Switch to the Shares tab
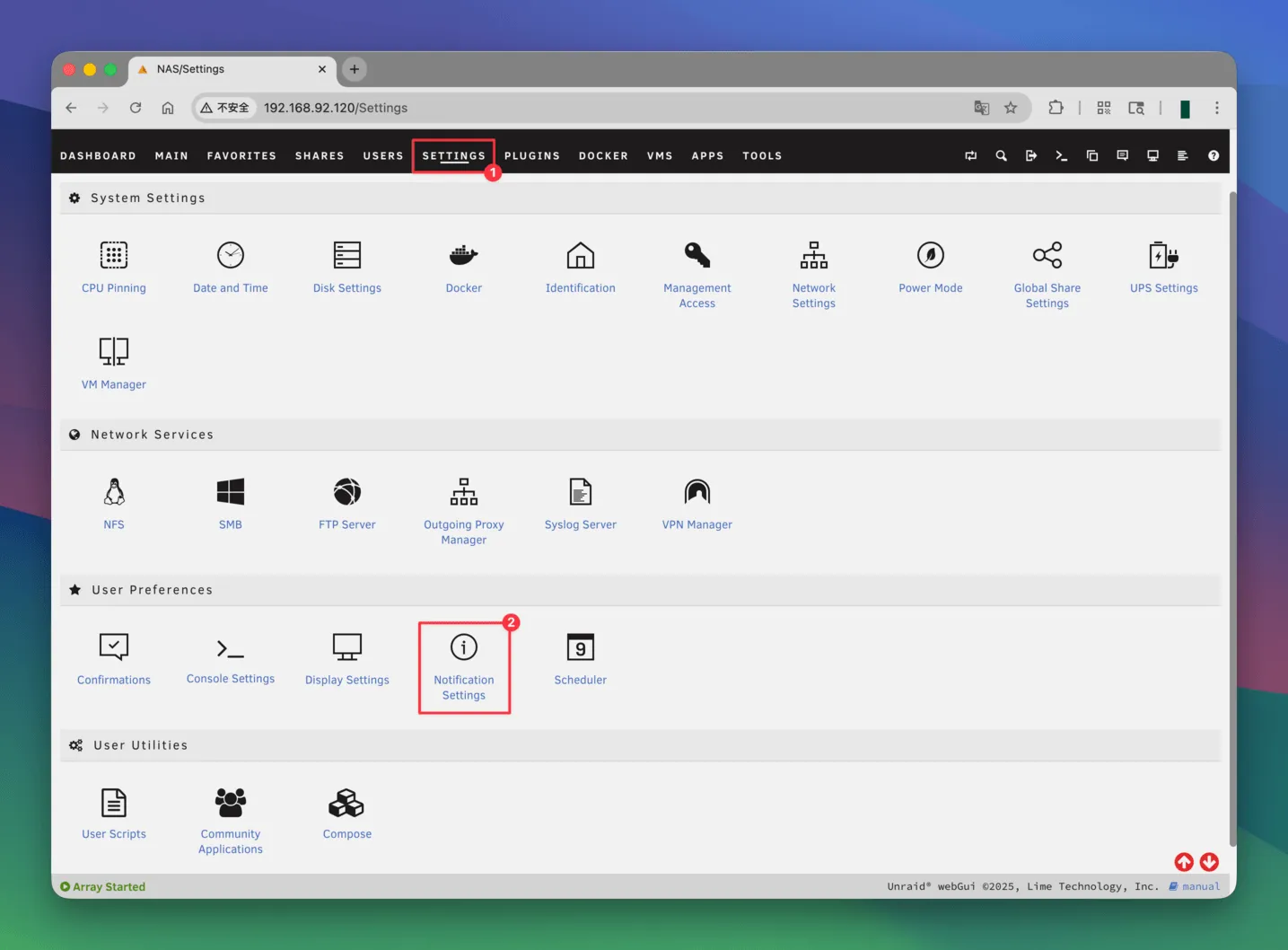 [x=320, y=155]
